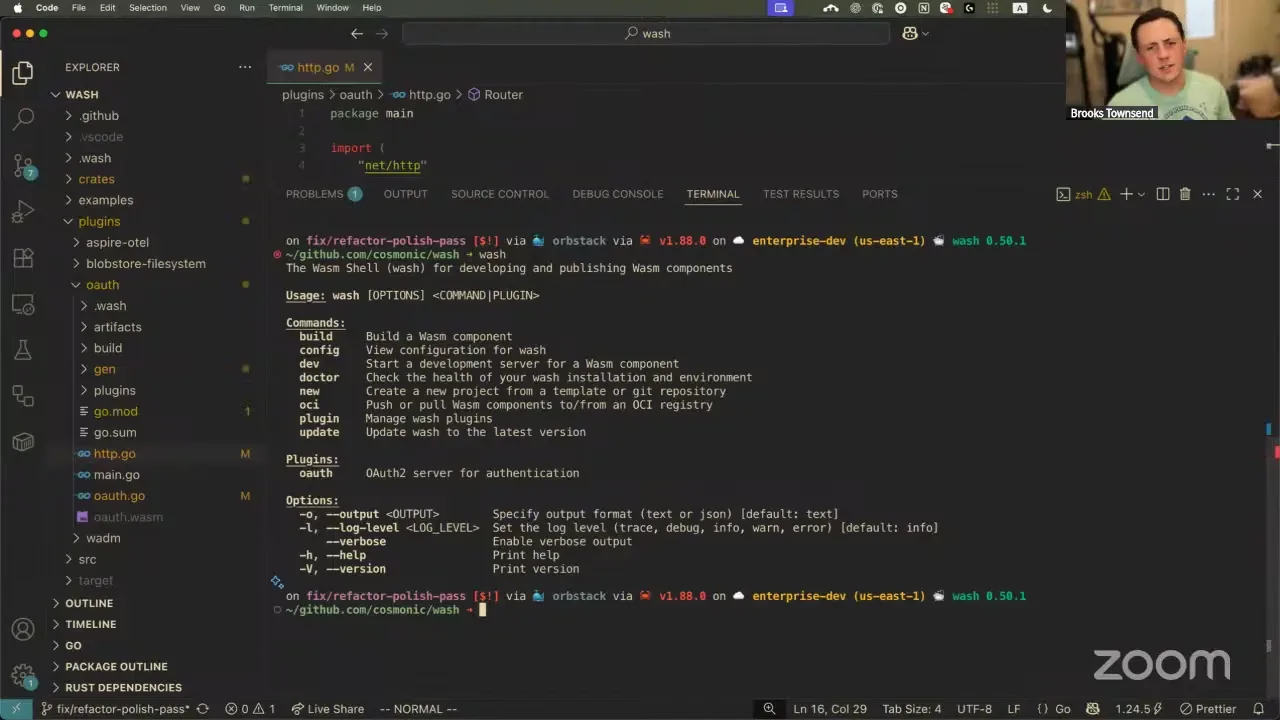Switch to the DEBUG CONSOLE tab

[x=618, y=194]
